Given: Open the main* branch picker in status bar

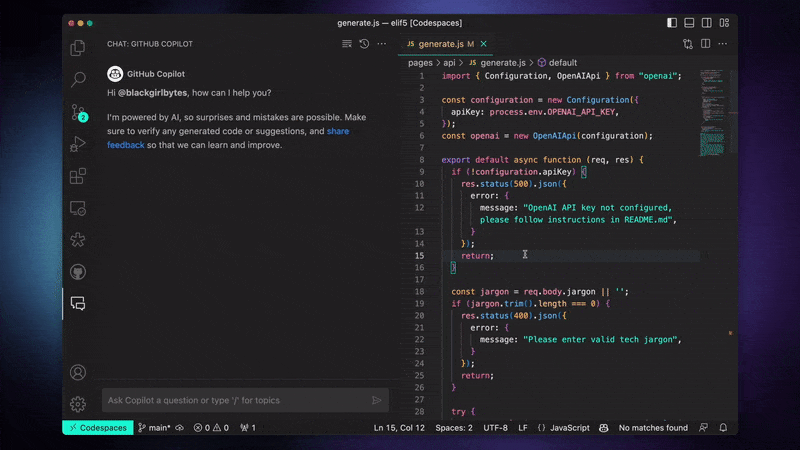Looking at the screenshot, I should 155,428.
